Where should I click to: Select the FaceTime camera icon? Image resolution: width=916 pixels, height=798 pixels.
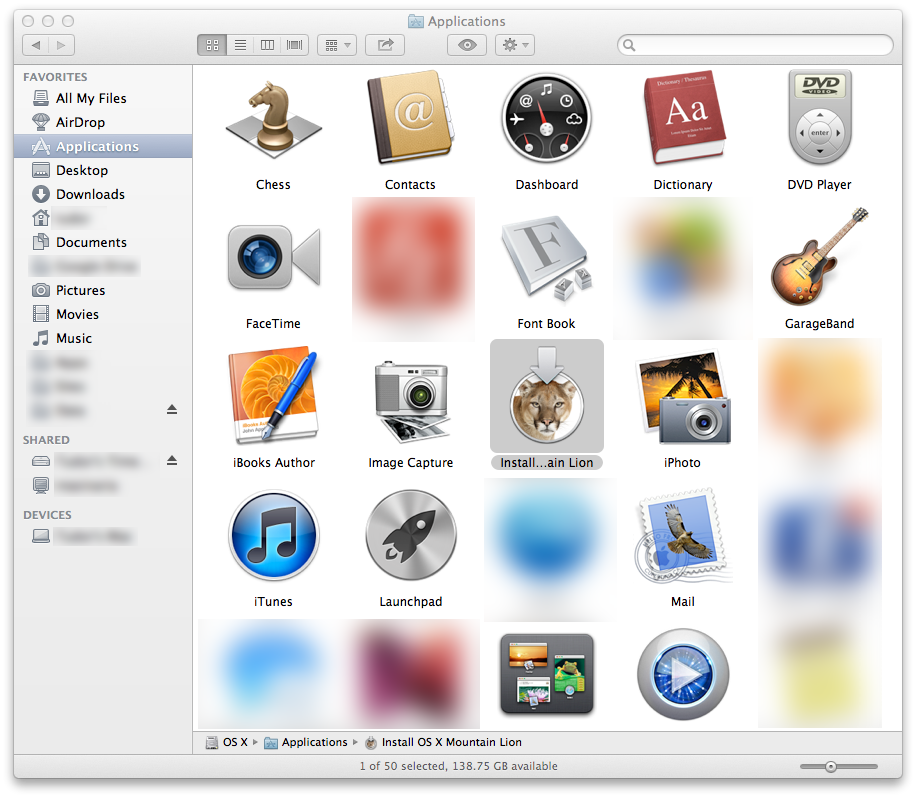coord(273,258)
